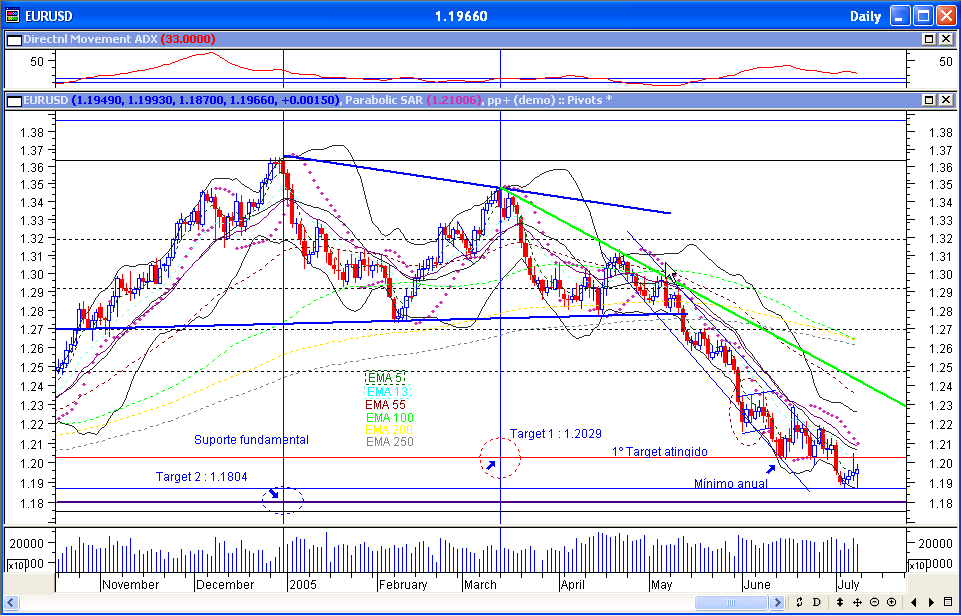Image resolution: width=961 pixels, height=616 pixels.
Task: Click the Target 1 : 1.2029 annotation
Action: pos(556,433)
